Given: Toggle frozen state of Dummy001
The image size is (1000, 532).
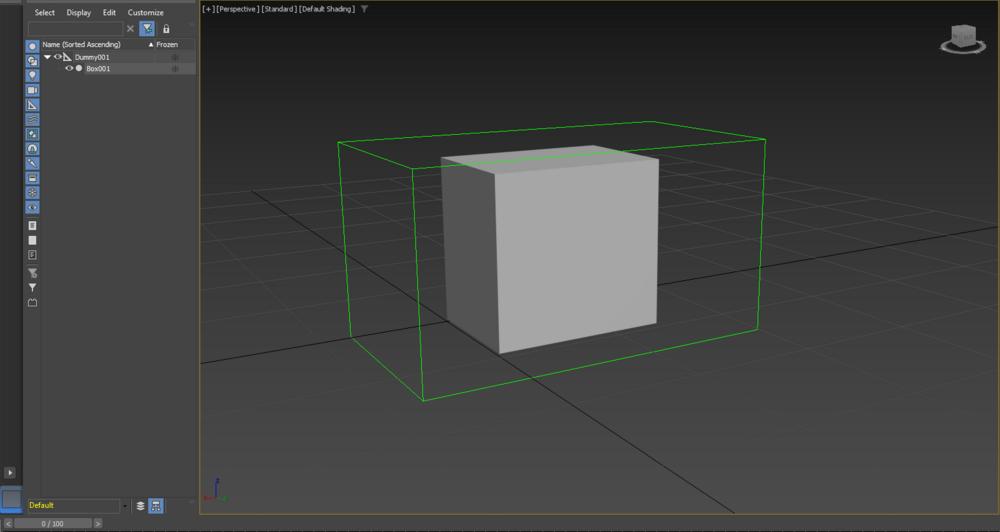Looking at the screenshot, I should point(175,57).
